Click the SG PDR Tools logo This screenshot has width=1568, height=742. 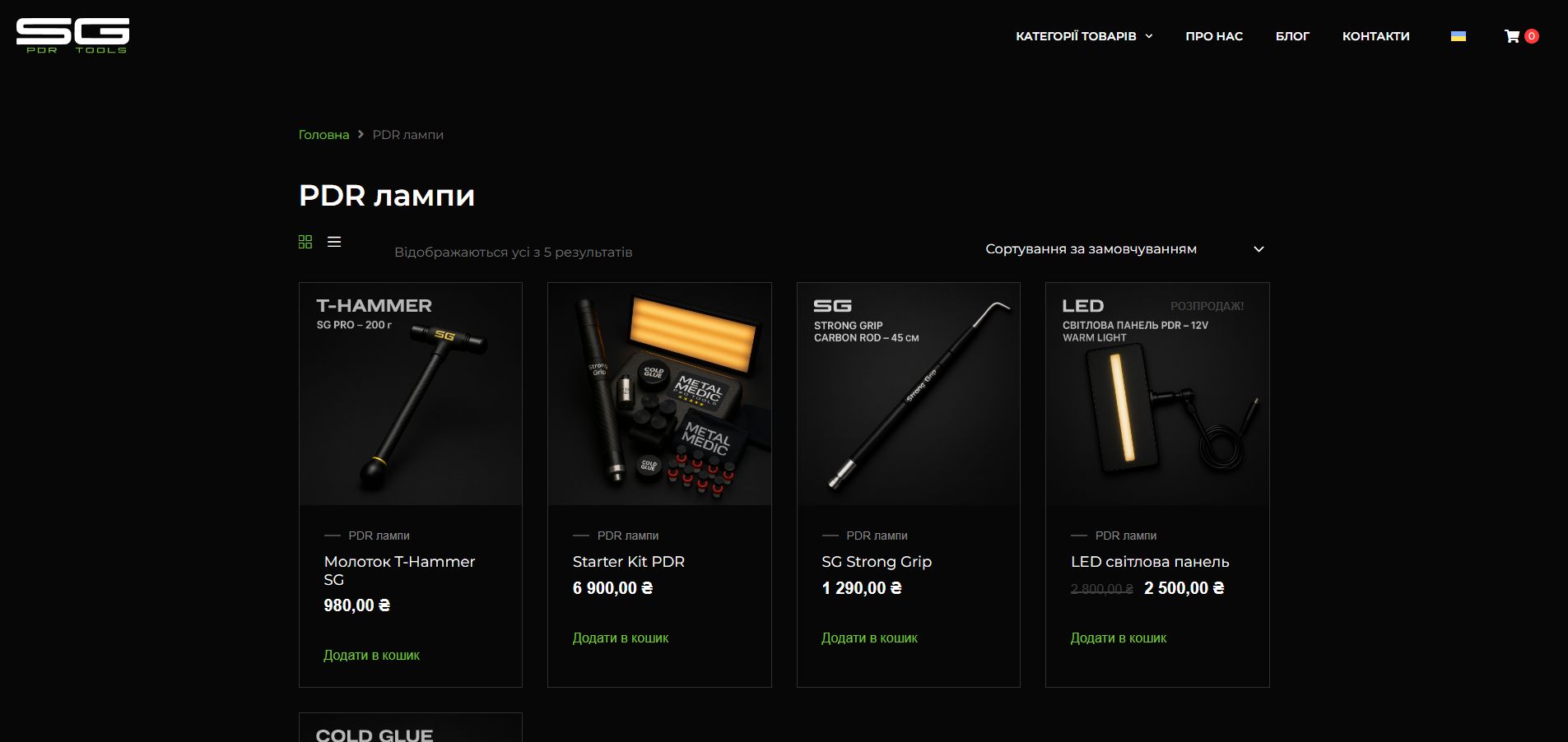pyautogui.click(x=72, y=35)
